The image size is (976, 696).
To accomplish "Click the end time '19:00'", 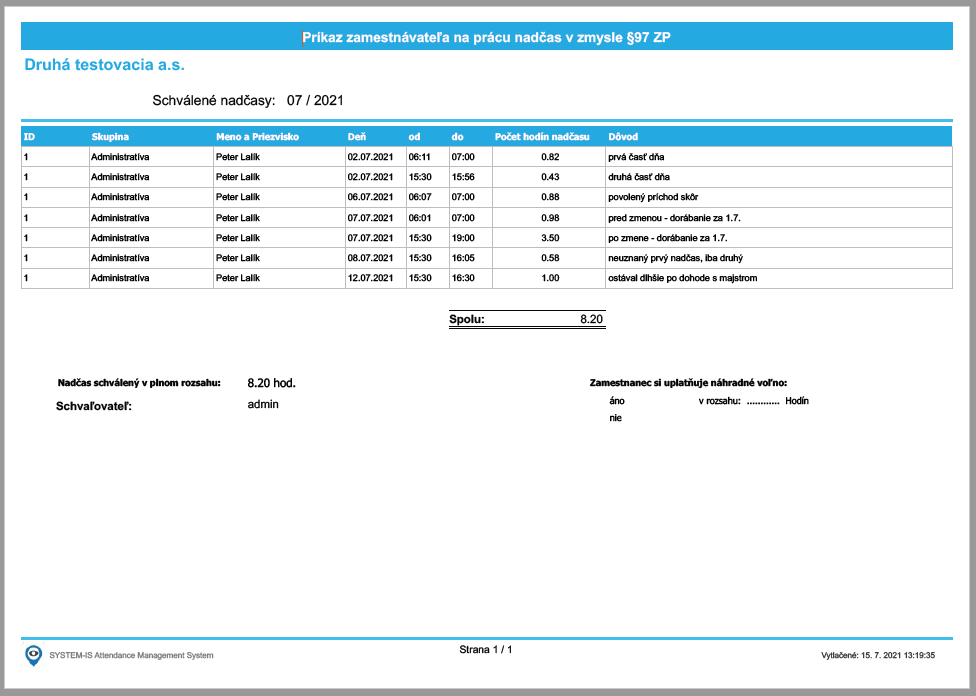I will 463,238.
